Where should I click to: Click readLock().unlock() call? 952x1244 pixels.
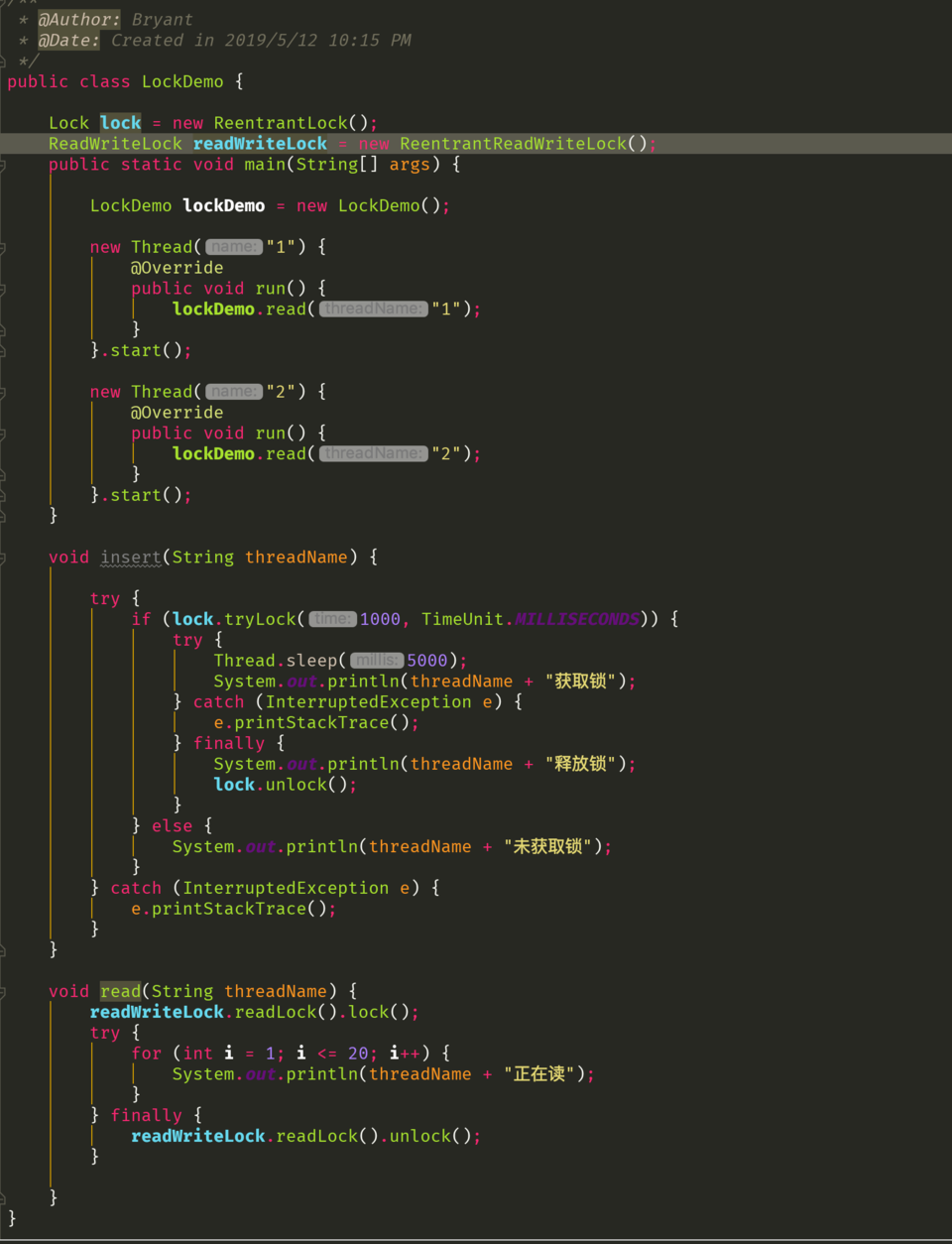(x=374, y=1136)
